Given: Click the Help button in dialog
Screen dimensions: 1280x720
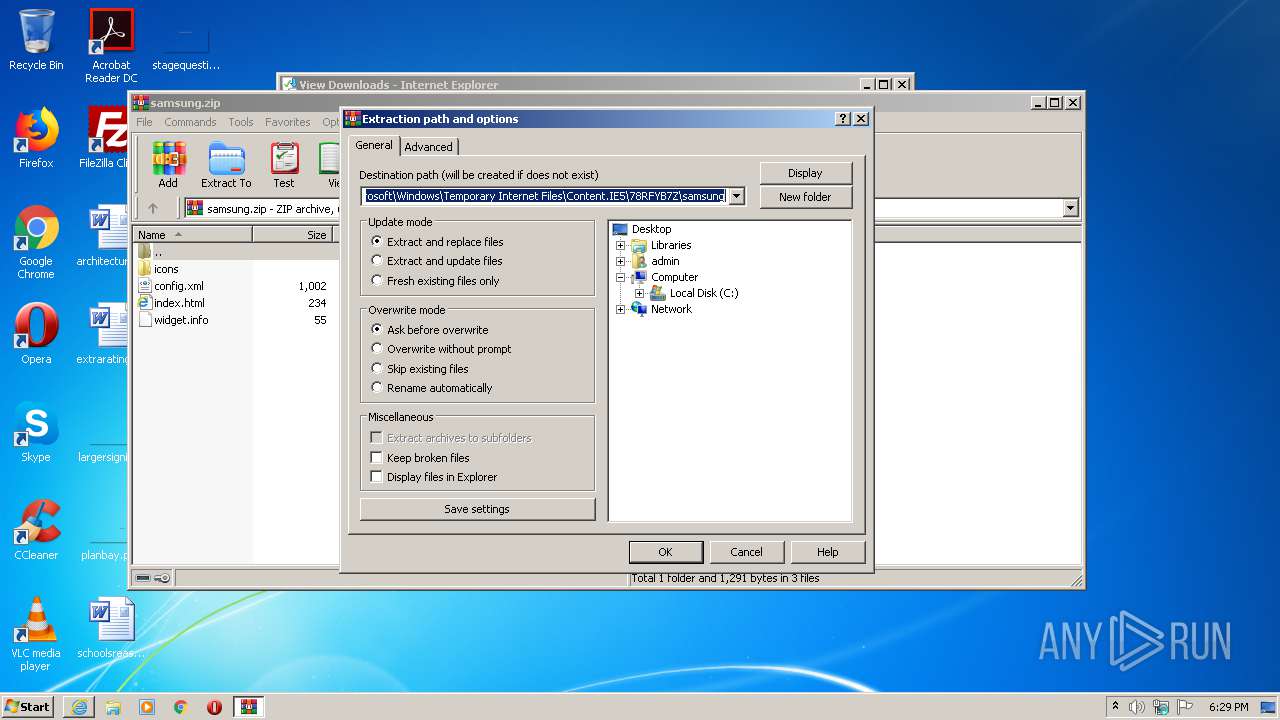Looking at the screenshot, I should tap(828, 552).
